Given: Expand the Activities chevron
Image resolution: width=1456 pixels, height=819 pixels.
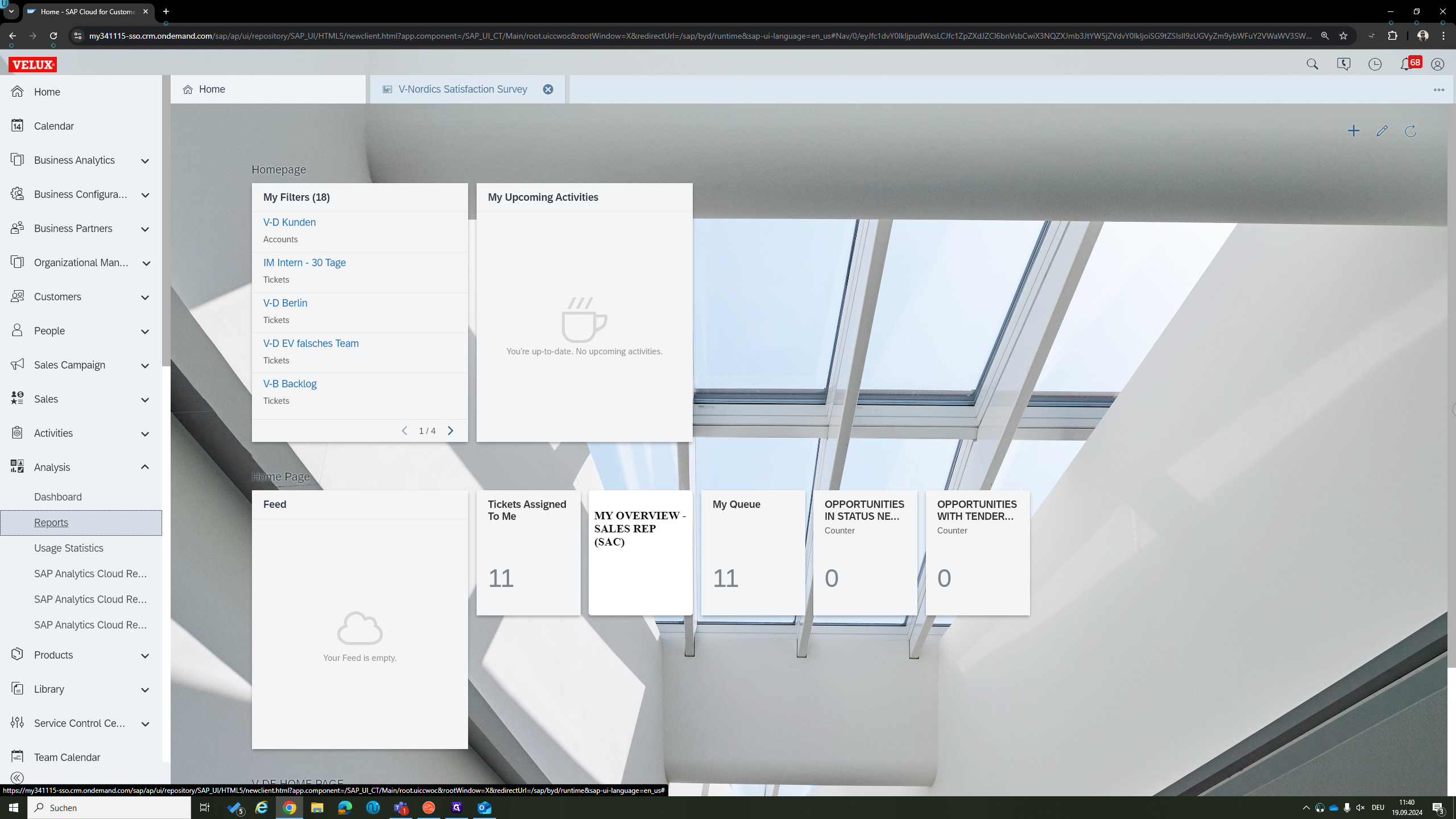Looking at the screenshot, I should click(145, 433).
